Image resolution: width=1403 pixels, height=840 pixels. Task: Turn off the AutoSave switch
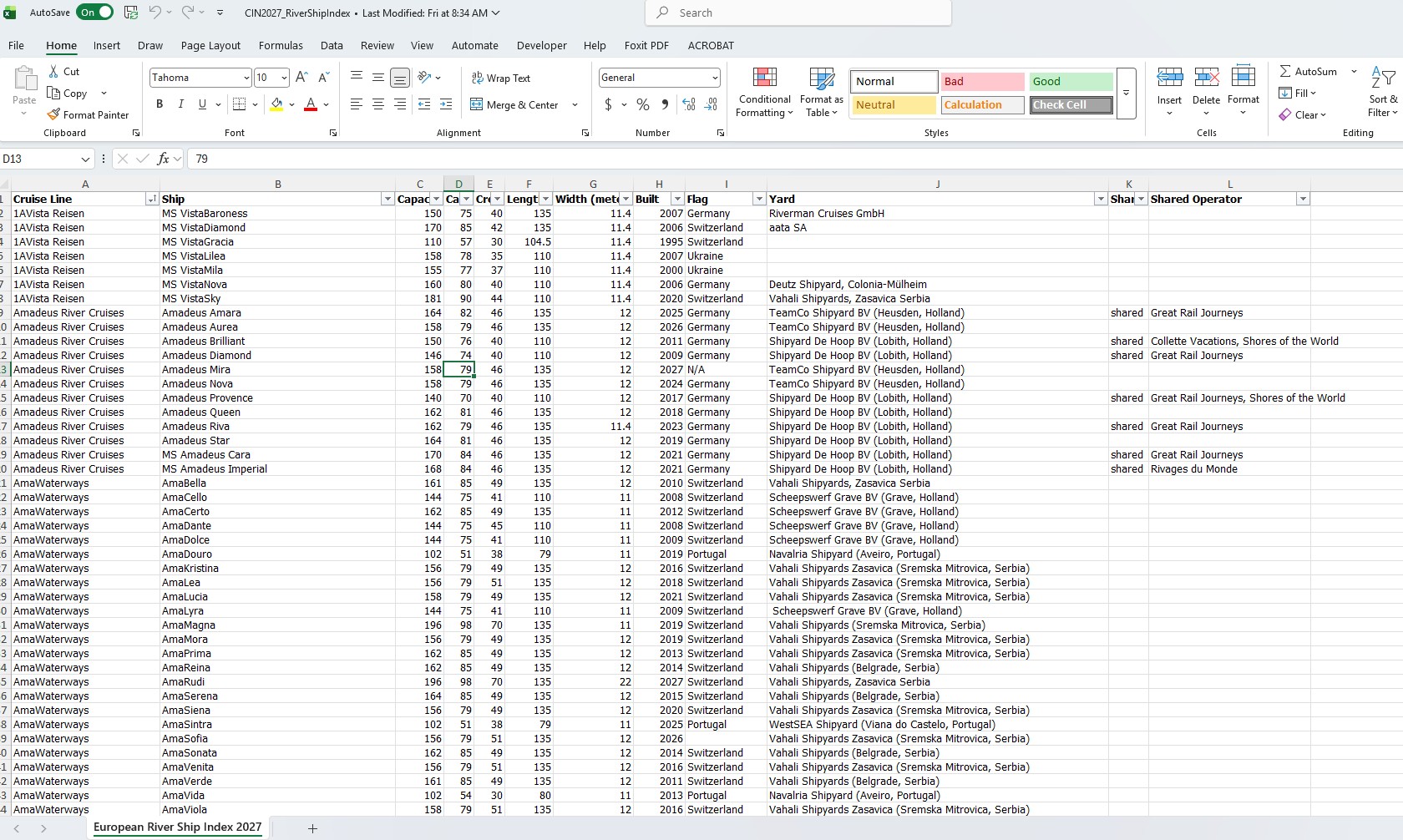tap(95, 13)
